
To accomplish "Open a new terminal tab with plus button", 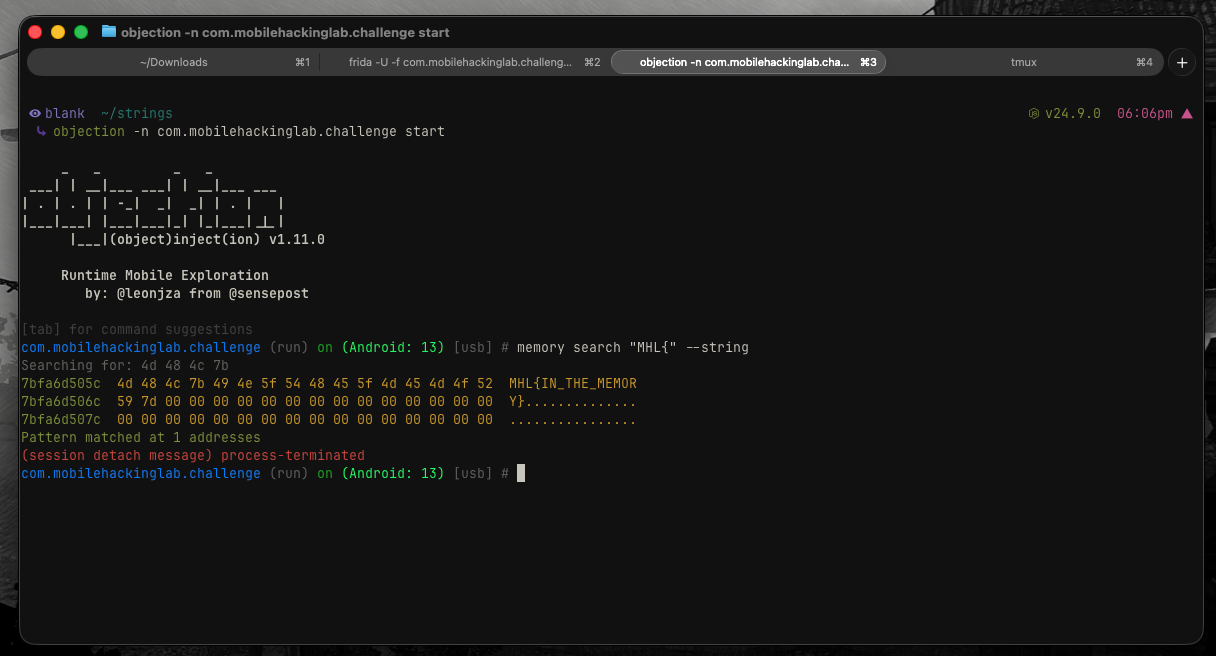I will (1182, 62).
